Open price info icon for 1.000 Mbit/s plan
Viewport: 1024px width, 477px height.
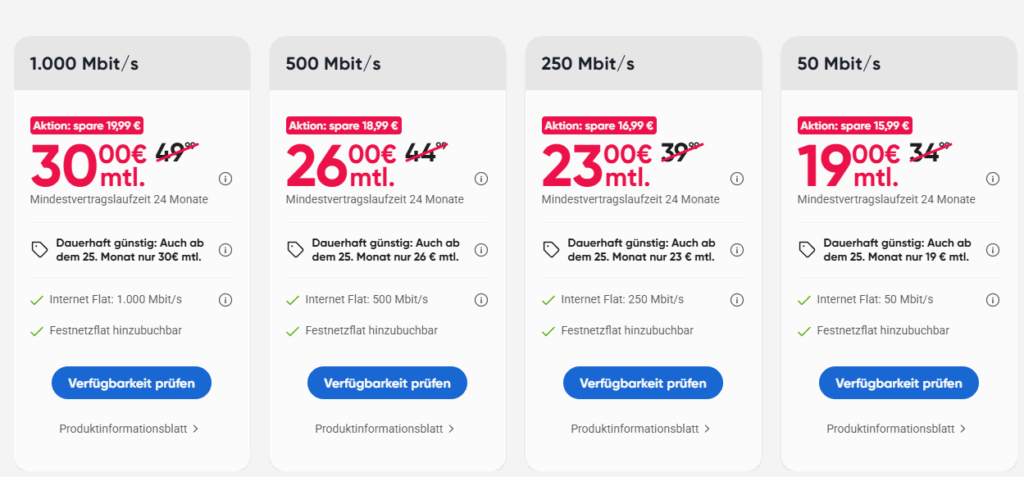click(225, 179)
